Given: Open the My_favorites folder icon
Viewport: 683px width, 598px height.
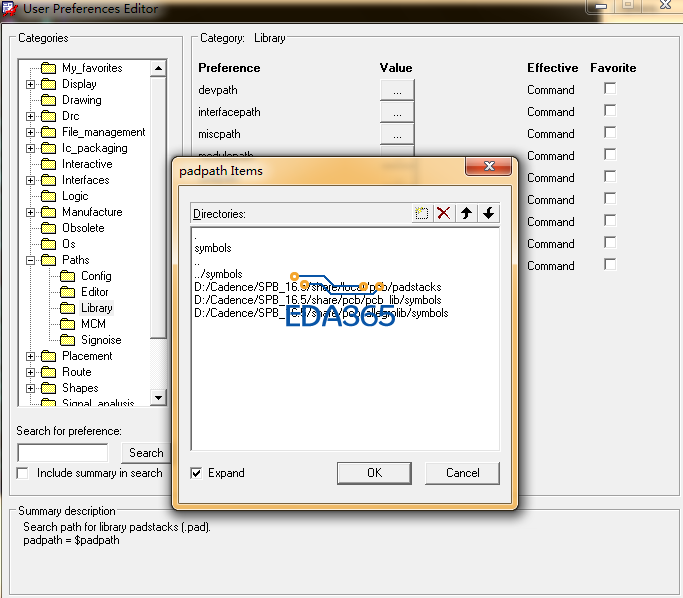Looking at the screenshot, I should point(48,68).
